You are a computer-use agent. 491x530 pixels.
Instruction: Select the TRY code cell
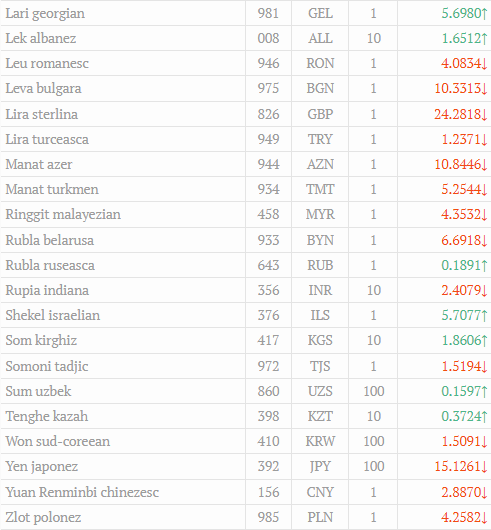click(320, 139)
